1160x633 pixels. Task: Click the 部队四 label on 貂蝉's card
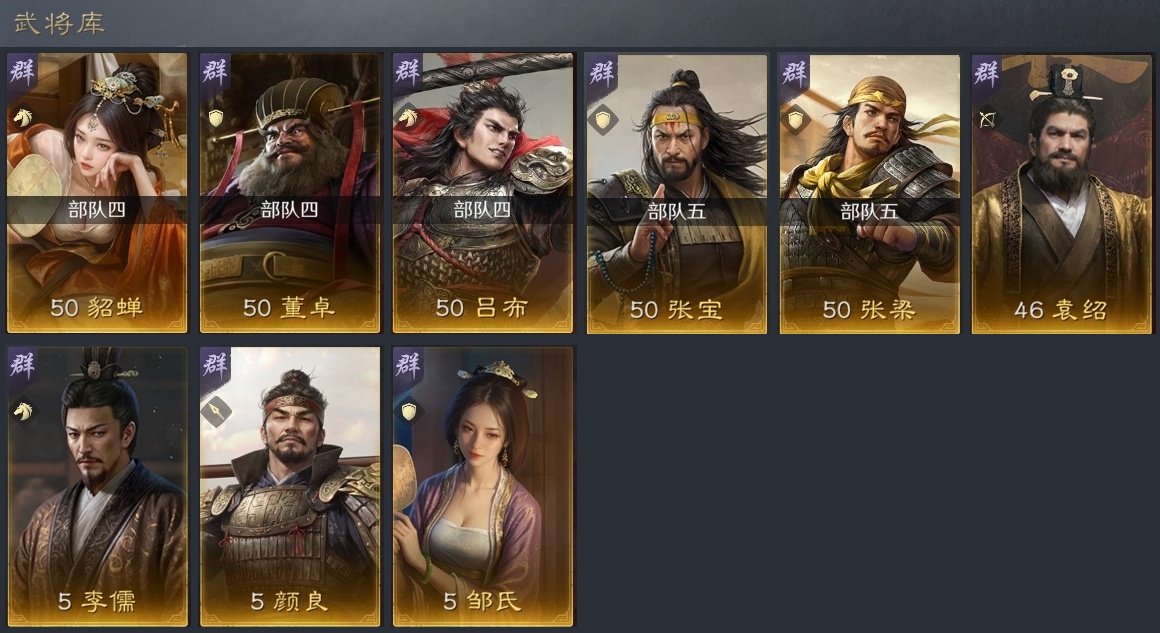click(97, 210)
